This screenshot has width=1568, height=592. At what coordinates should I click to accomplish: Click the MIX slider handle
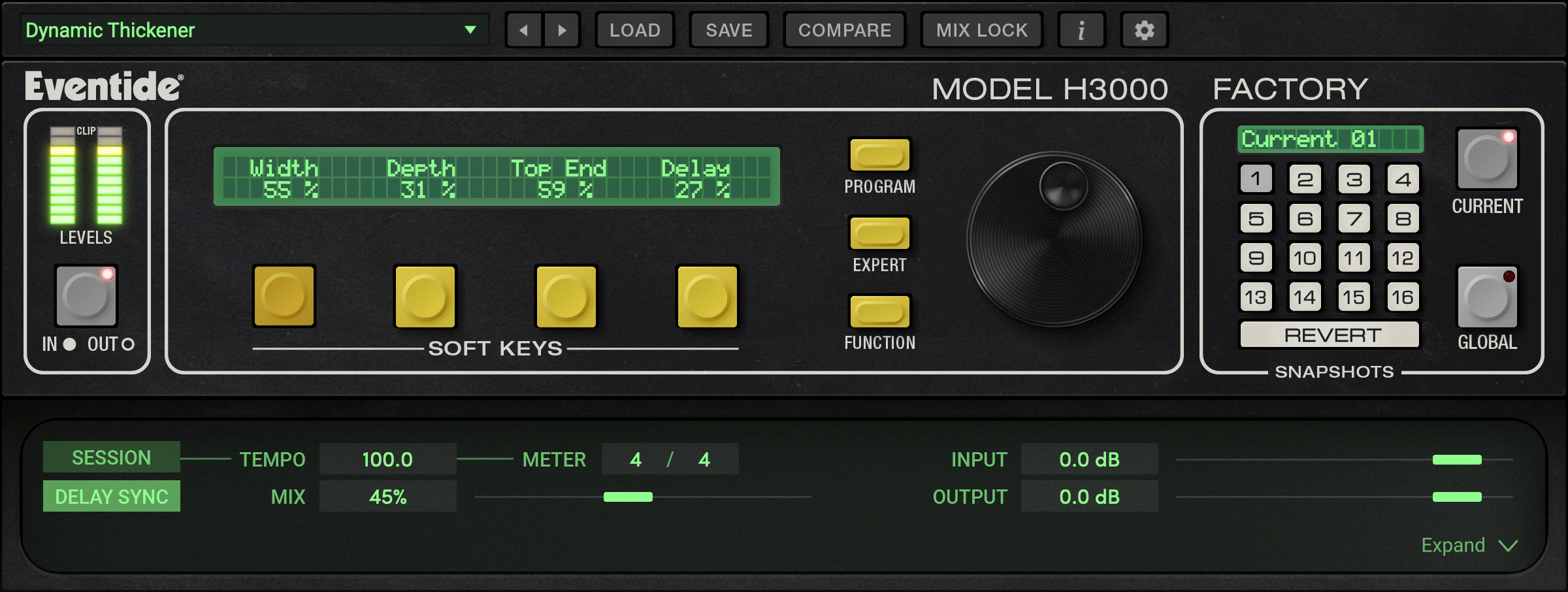click(x=628, y=497)
